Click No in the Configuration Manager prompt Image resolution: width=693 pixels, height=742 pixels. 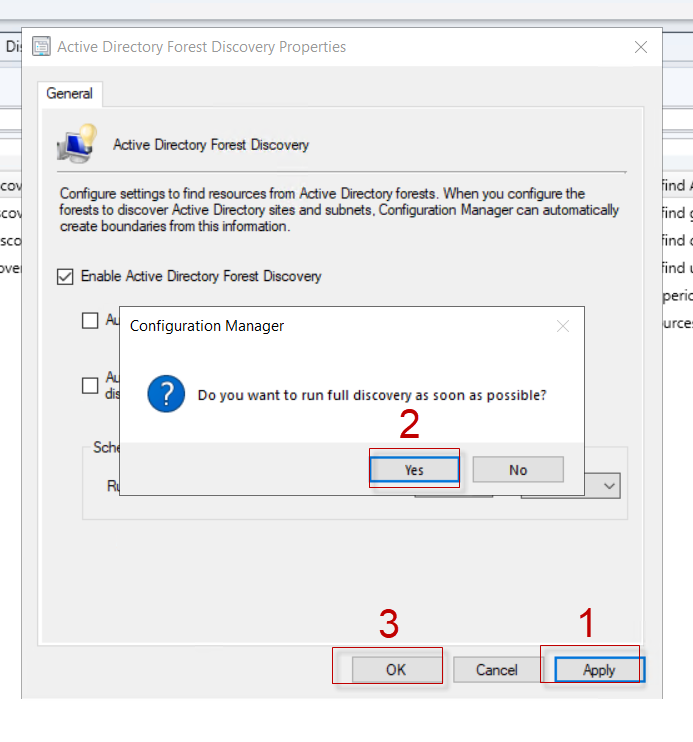[x=518, y=469]
